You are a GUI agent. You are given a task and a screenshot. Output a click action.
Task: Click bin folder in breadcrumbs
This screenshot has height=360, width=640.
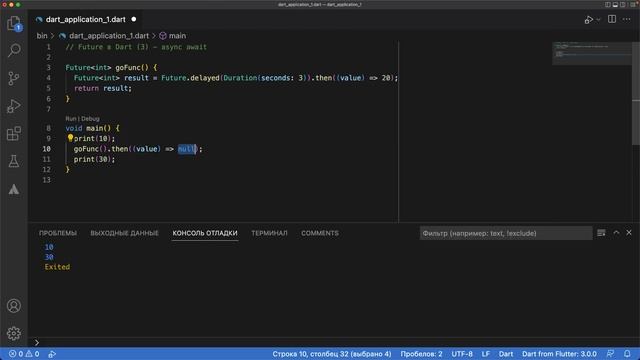[42, 36]
